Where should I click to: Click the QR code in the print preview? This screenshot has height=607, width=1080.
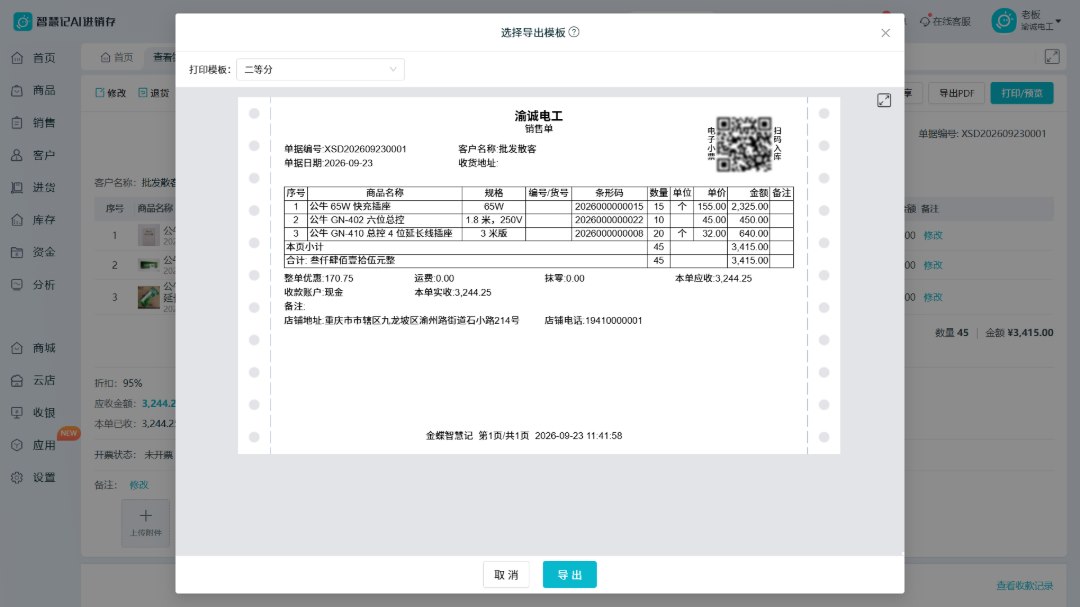tap(744, 144)
